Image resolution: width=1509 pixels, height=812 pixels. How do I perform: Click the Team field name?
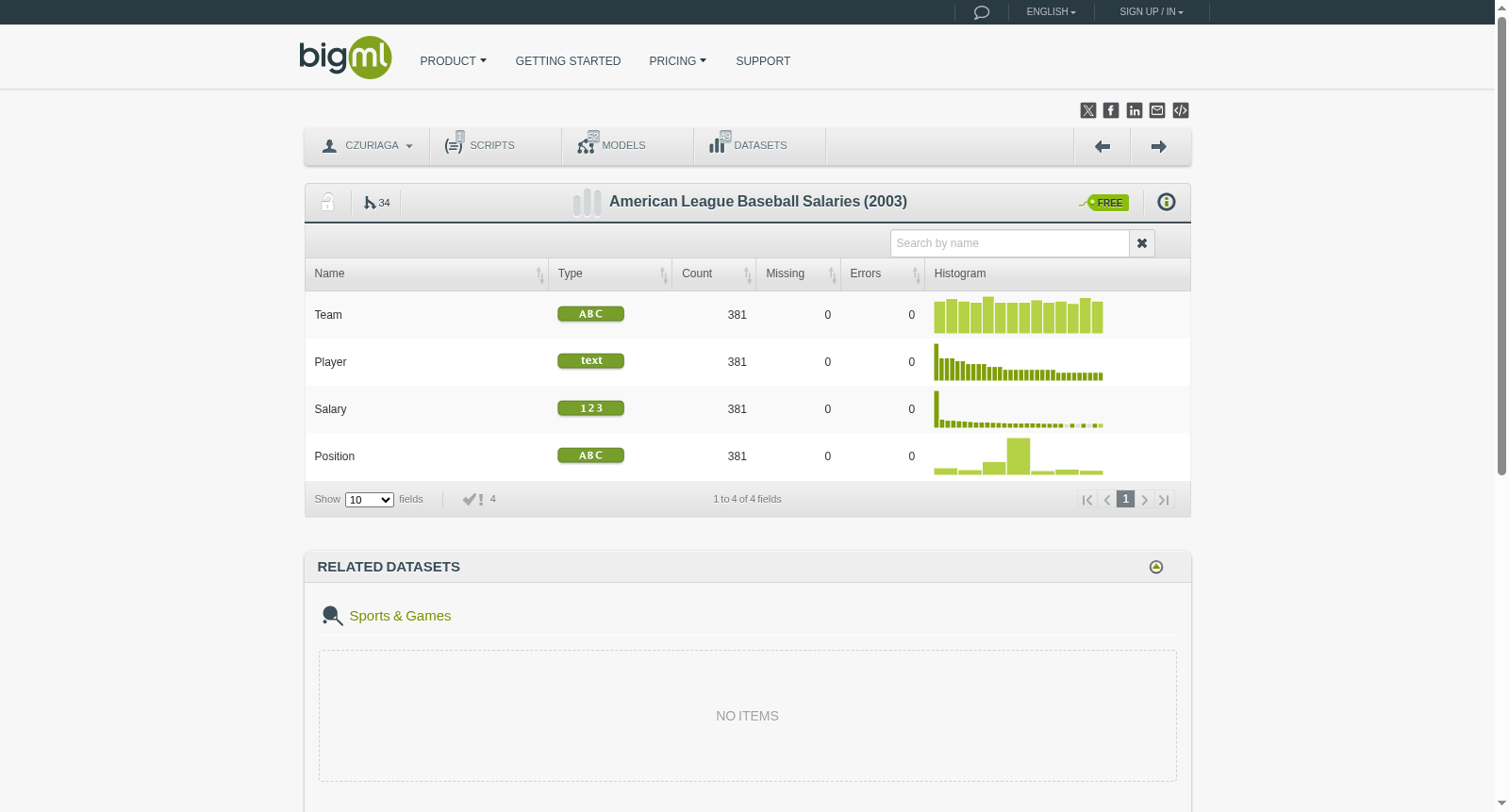pyautogui.click(x=328, y=315)
